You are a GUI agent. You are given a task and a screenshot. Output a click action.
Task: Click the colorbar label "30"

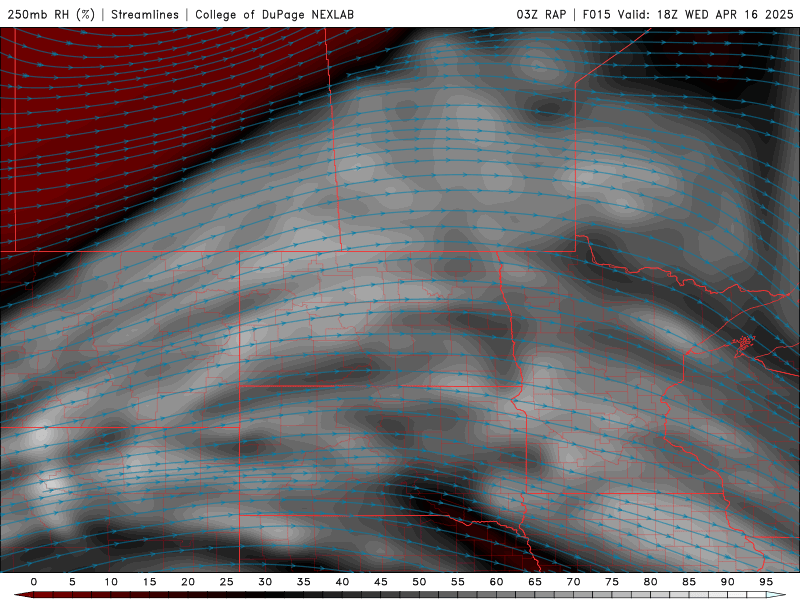(x=265, y=582)
